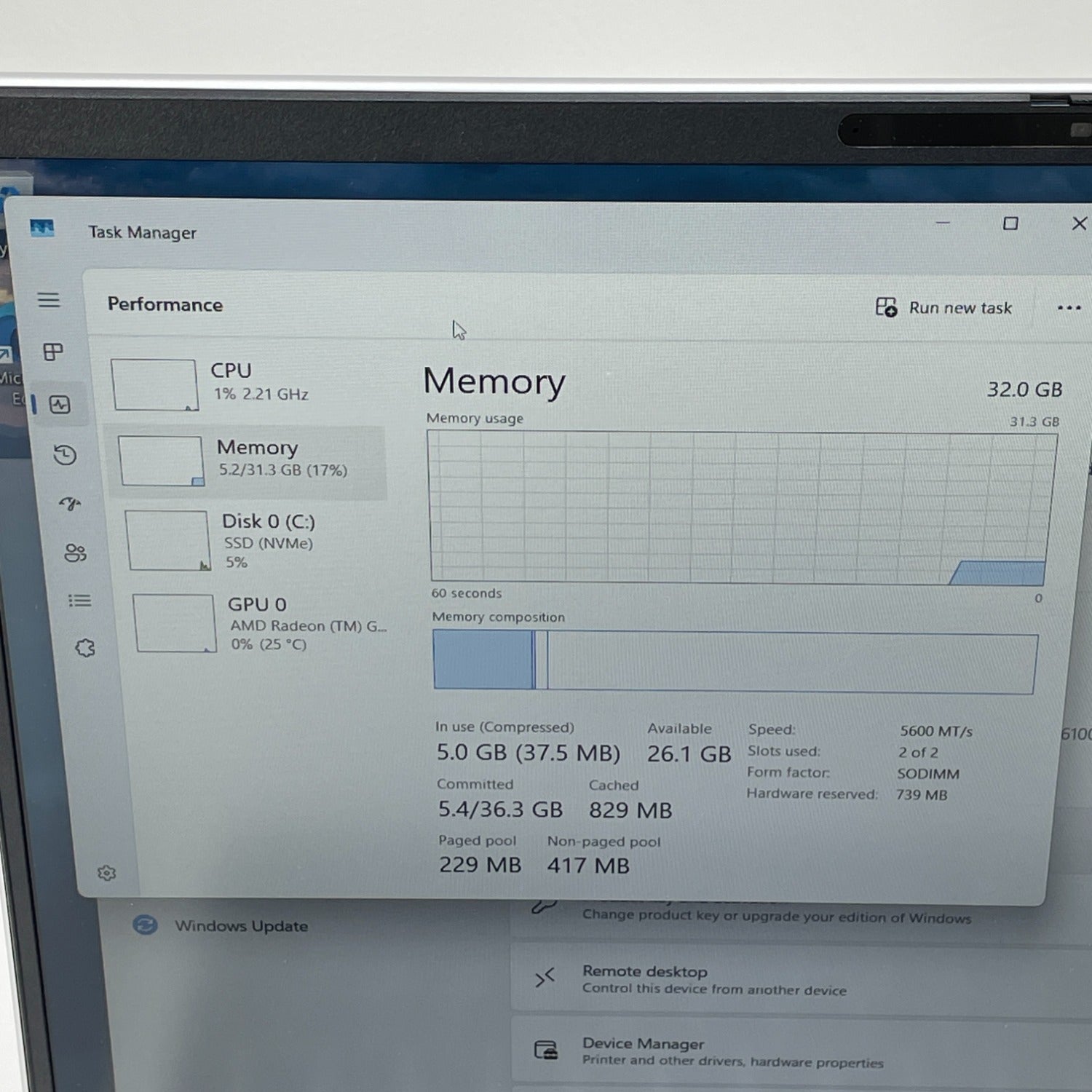
Task: Open Remote desktop settings item
Action: click(x=713, y=980)
